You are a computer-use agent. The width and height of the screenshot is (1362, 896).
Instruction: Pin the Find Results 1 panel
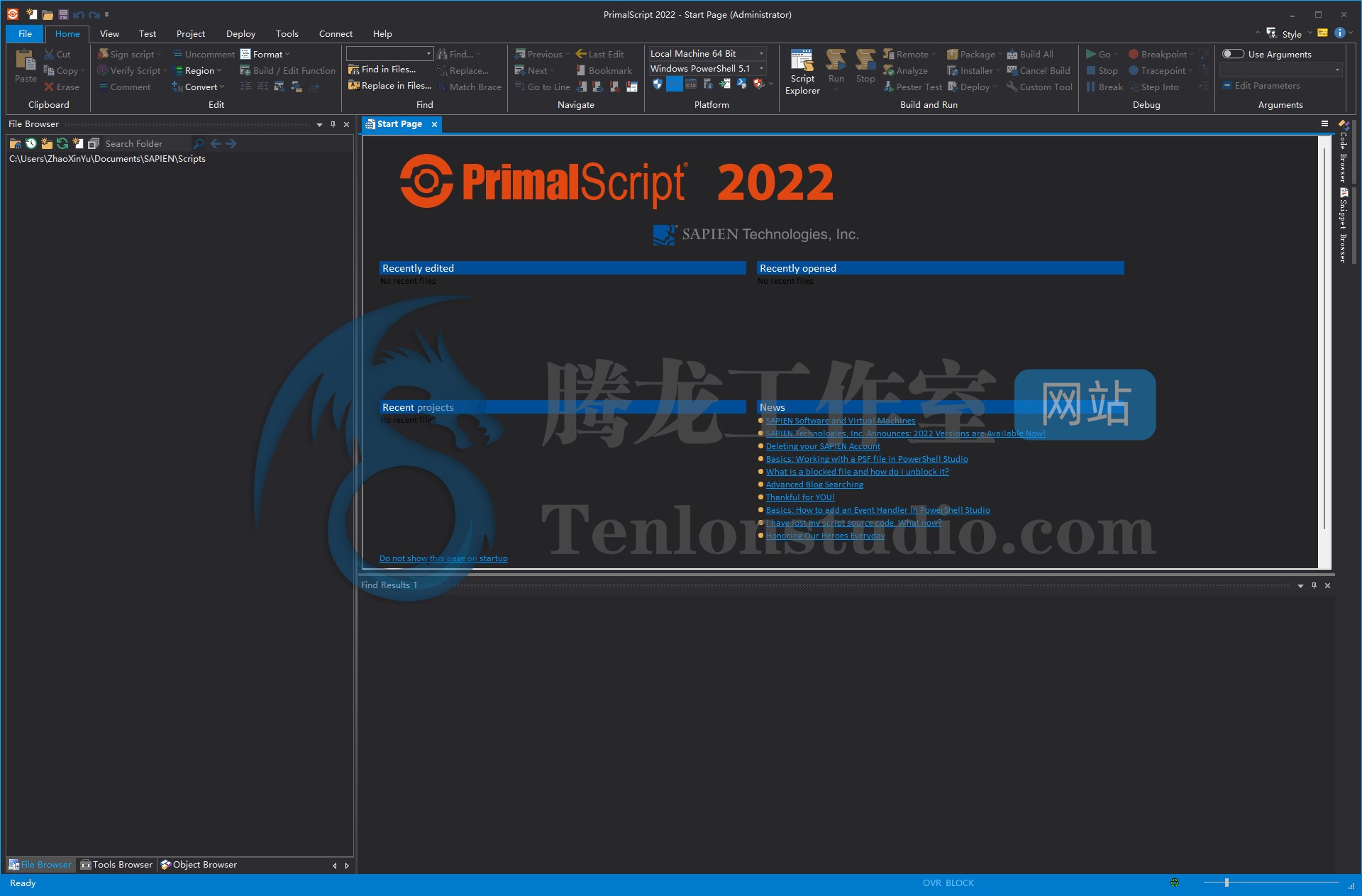click(x=1314, y=585)
